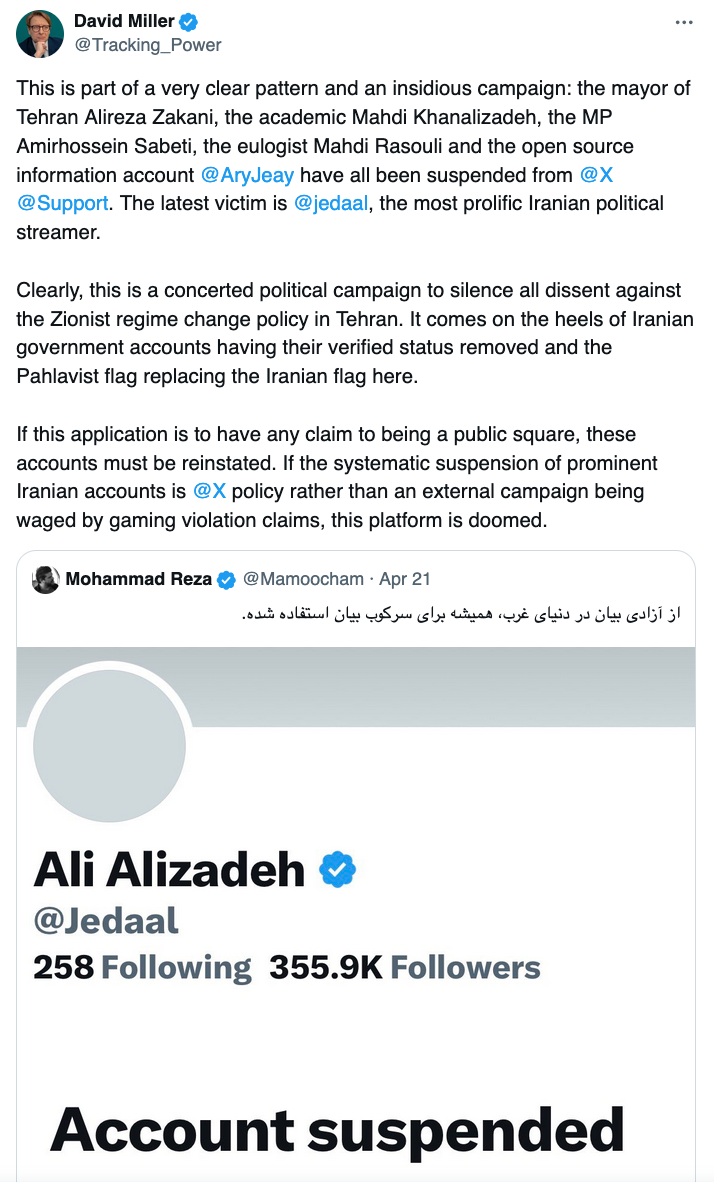Click the empty grey profile picture circle

[x=110, y=746]
